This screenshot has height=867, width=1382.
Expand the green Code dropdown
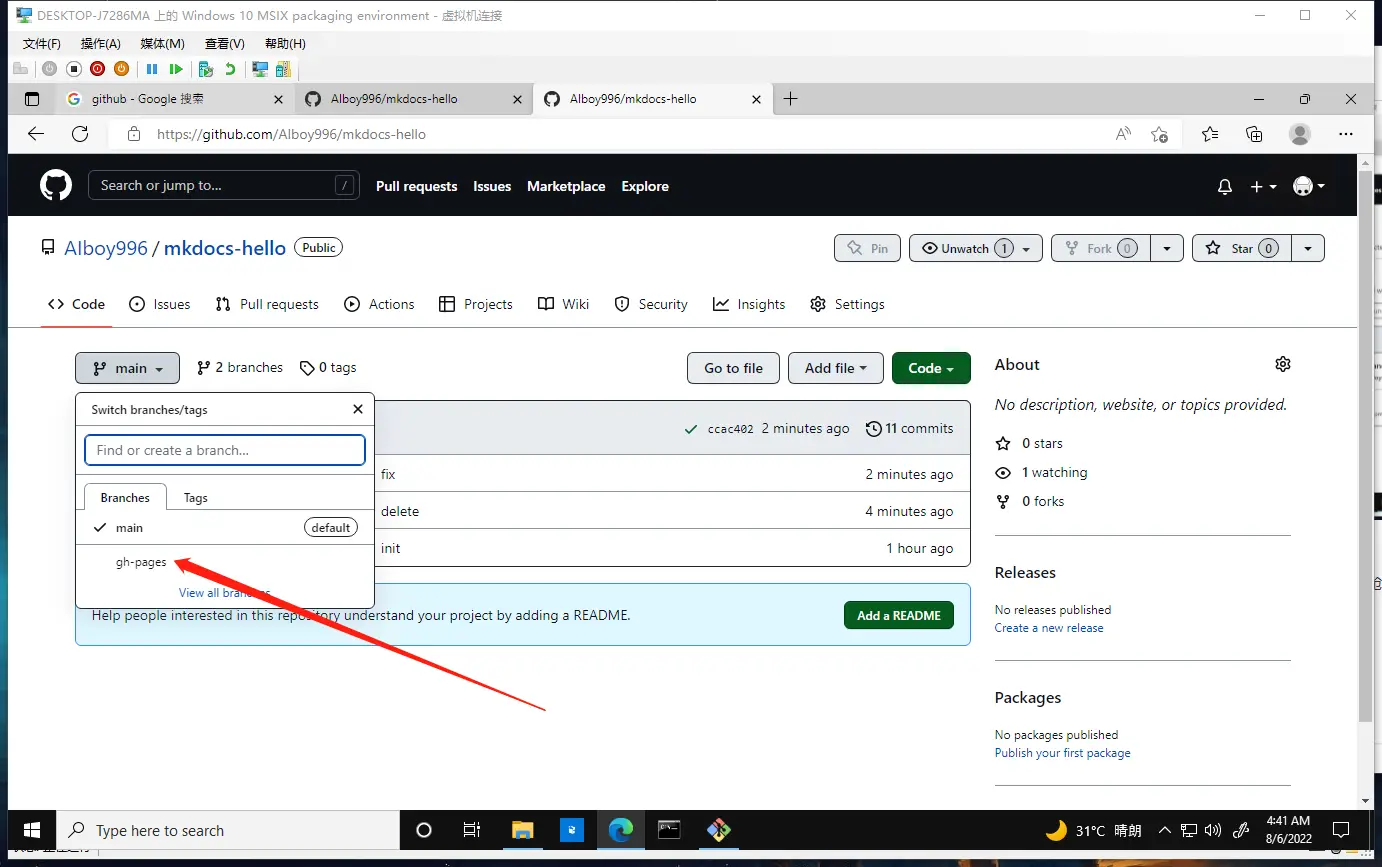coord(930,369)
